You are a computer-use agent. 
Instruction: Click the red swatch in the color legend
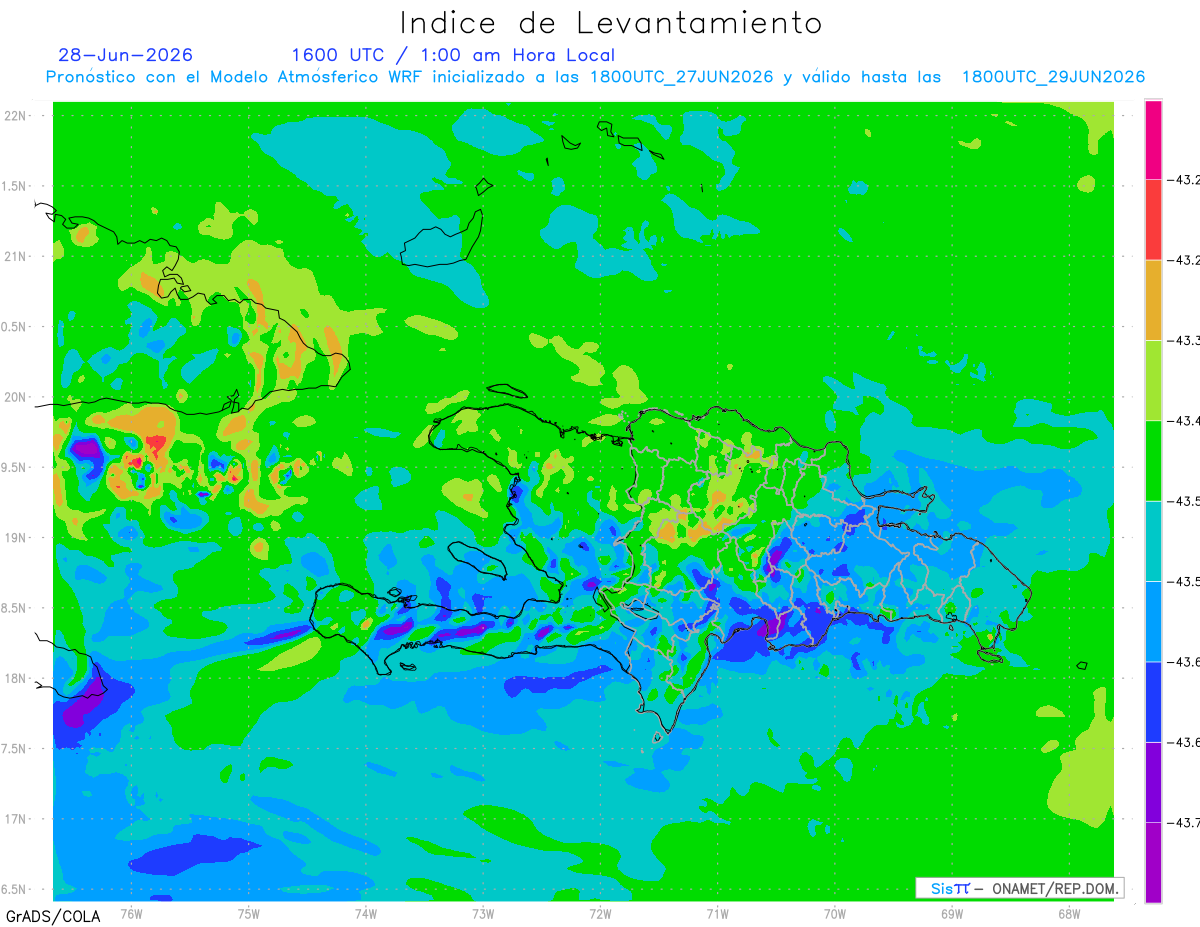point(1153,220)
